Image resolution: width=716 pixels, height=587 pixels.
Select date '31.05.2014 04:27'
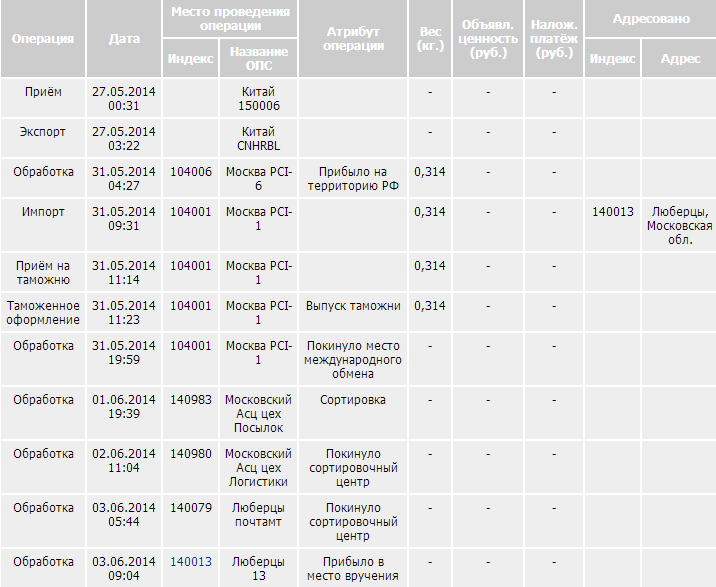coord(124,179)
